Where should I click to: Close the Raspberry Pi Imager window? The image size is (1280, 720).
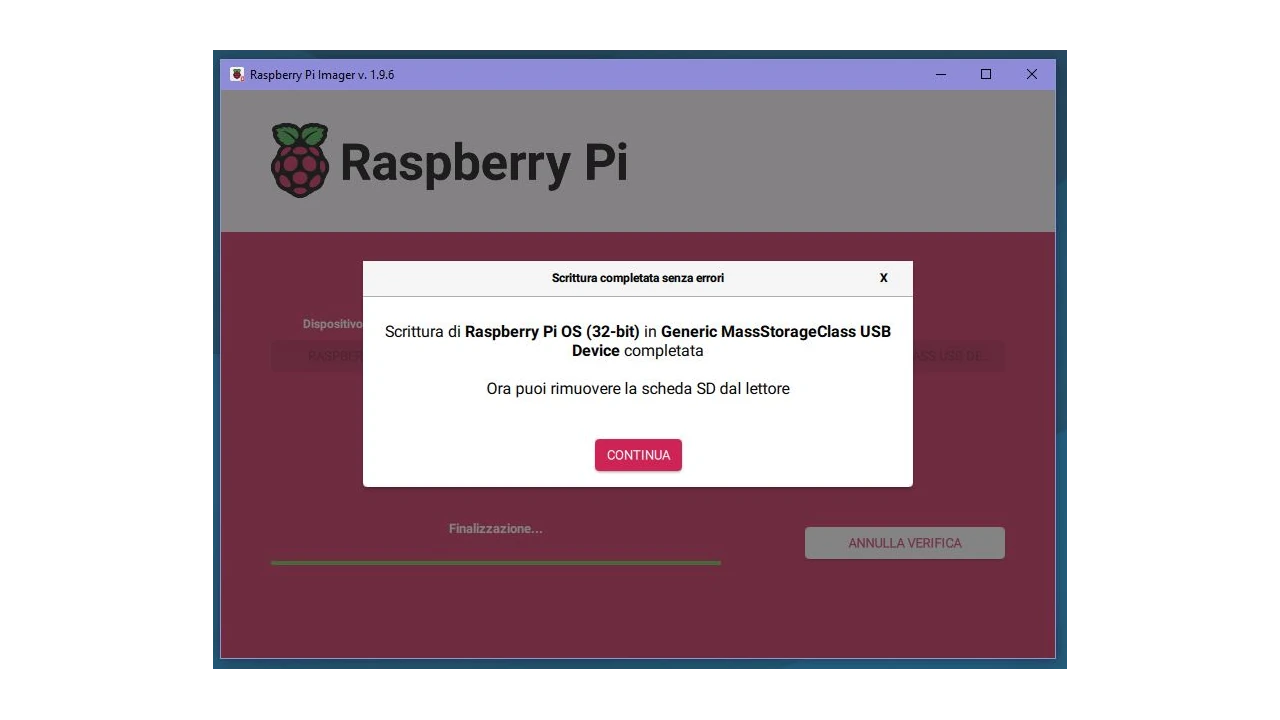tap(1031, 75)
